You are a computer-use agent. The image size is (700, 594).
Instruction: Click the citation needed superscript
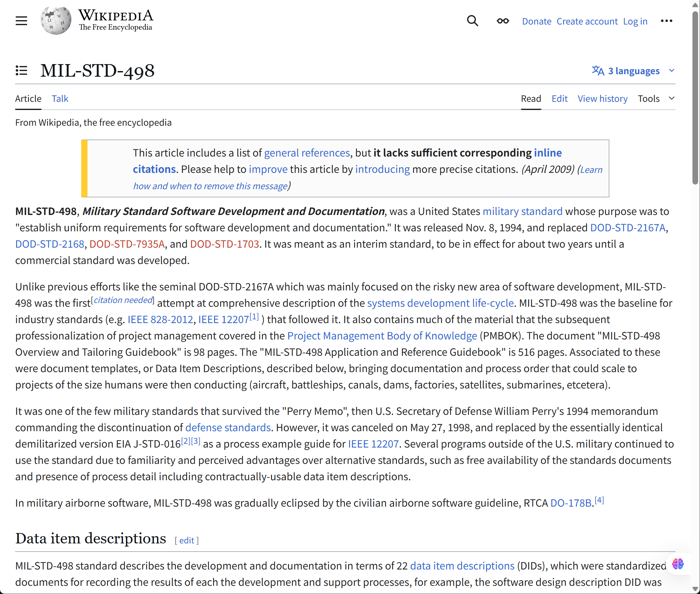click(123, 300)
